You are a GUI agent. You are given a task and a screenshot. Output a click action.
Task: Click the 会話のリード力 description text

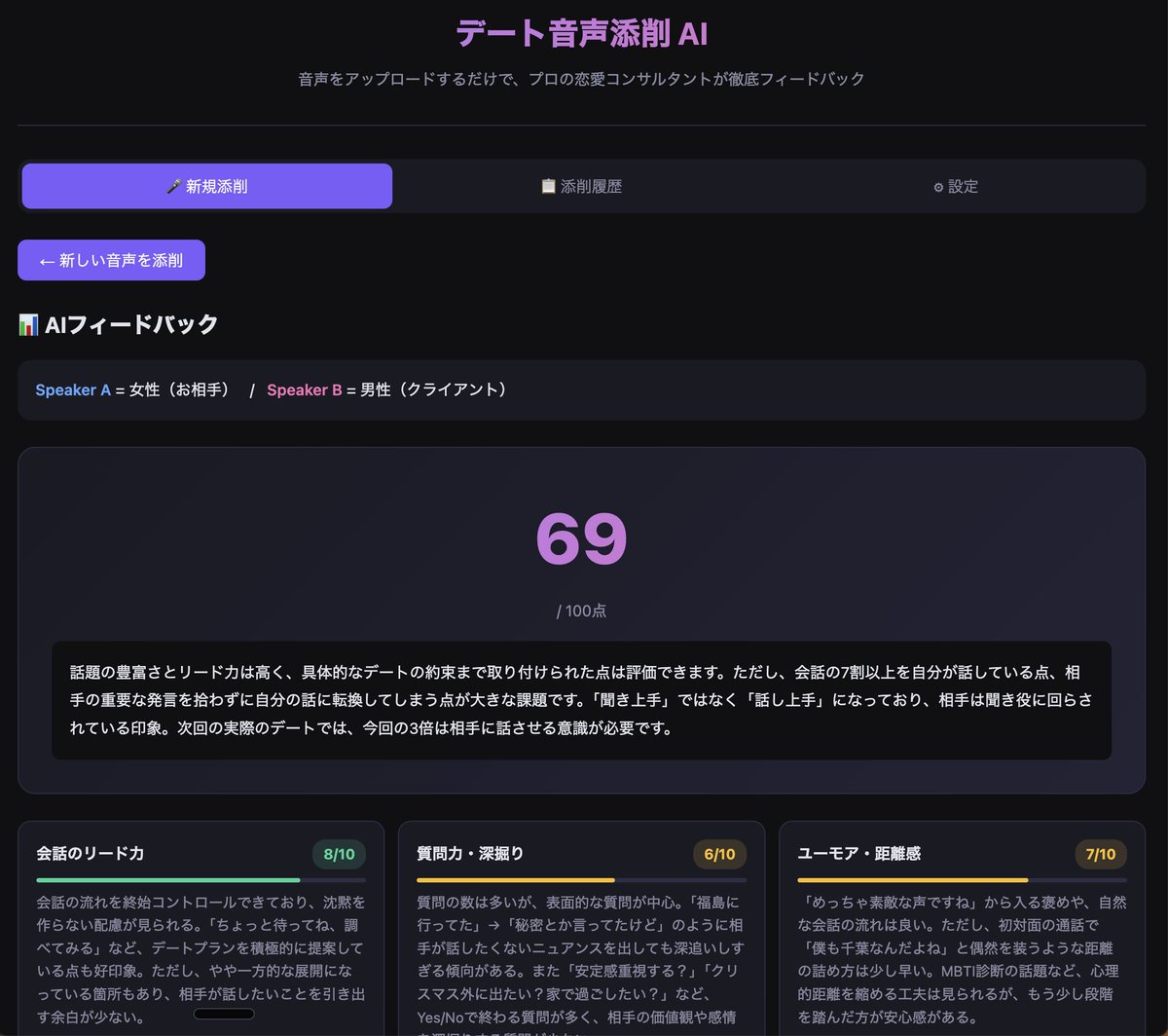201,959
